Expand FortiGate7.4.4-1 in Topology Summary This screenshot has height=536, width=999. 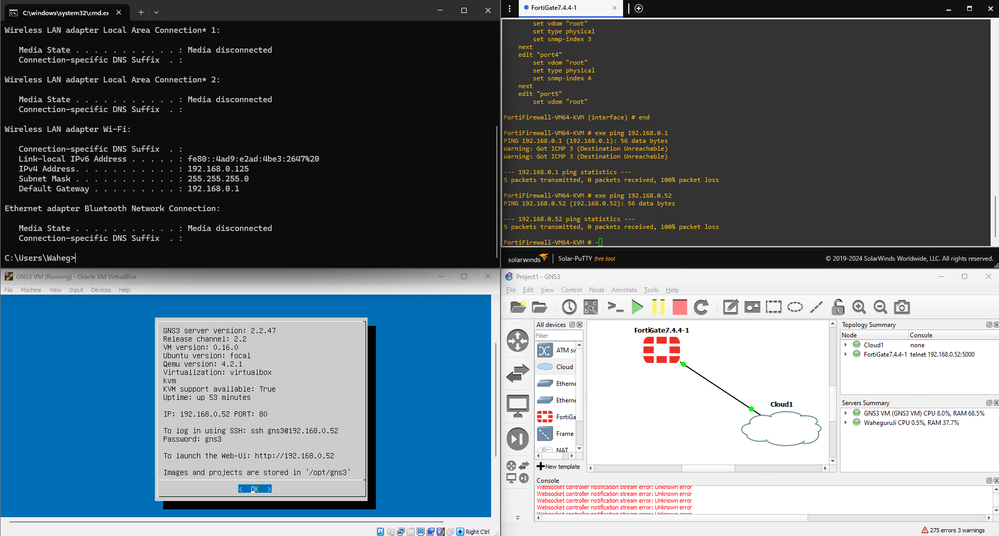(846, 354)
